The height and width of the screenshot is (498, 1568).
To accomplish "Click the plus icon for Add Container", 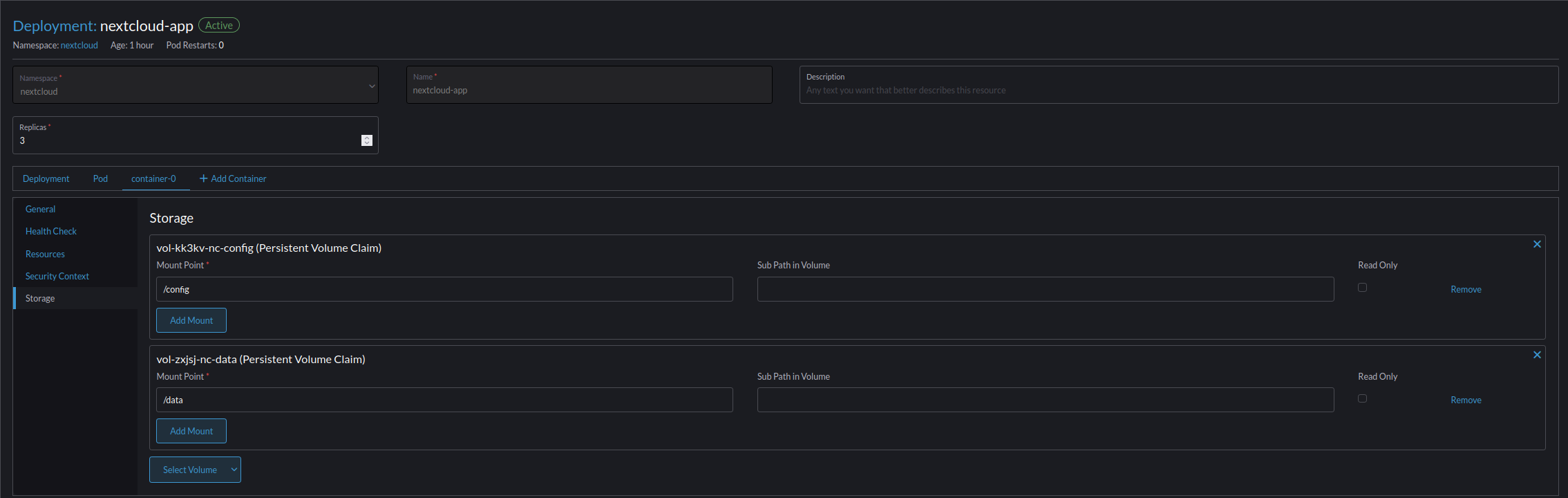I will tap(204, 178).
